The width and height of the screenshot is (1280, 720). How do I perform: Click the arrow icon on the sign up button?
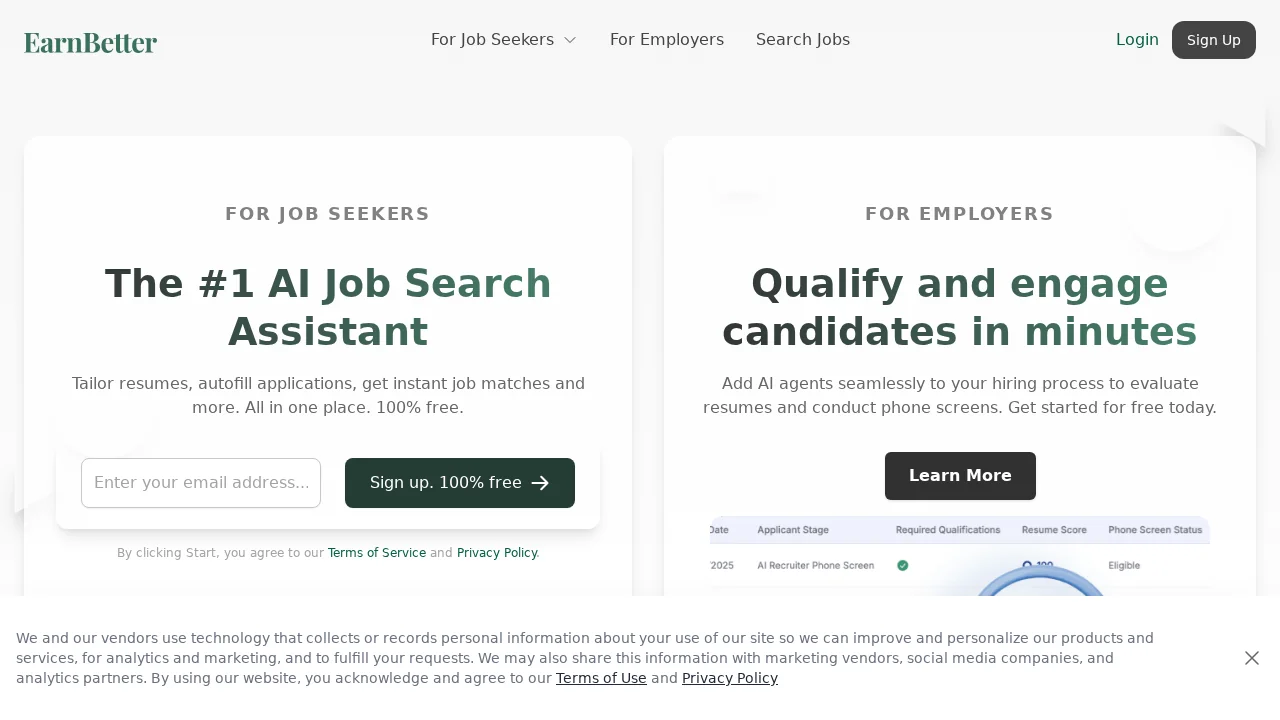[540, 483]
